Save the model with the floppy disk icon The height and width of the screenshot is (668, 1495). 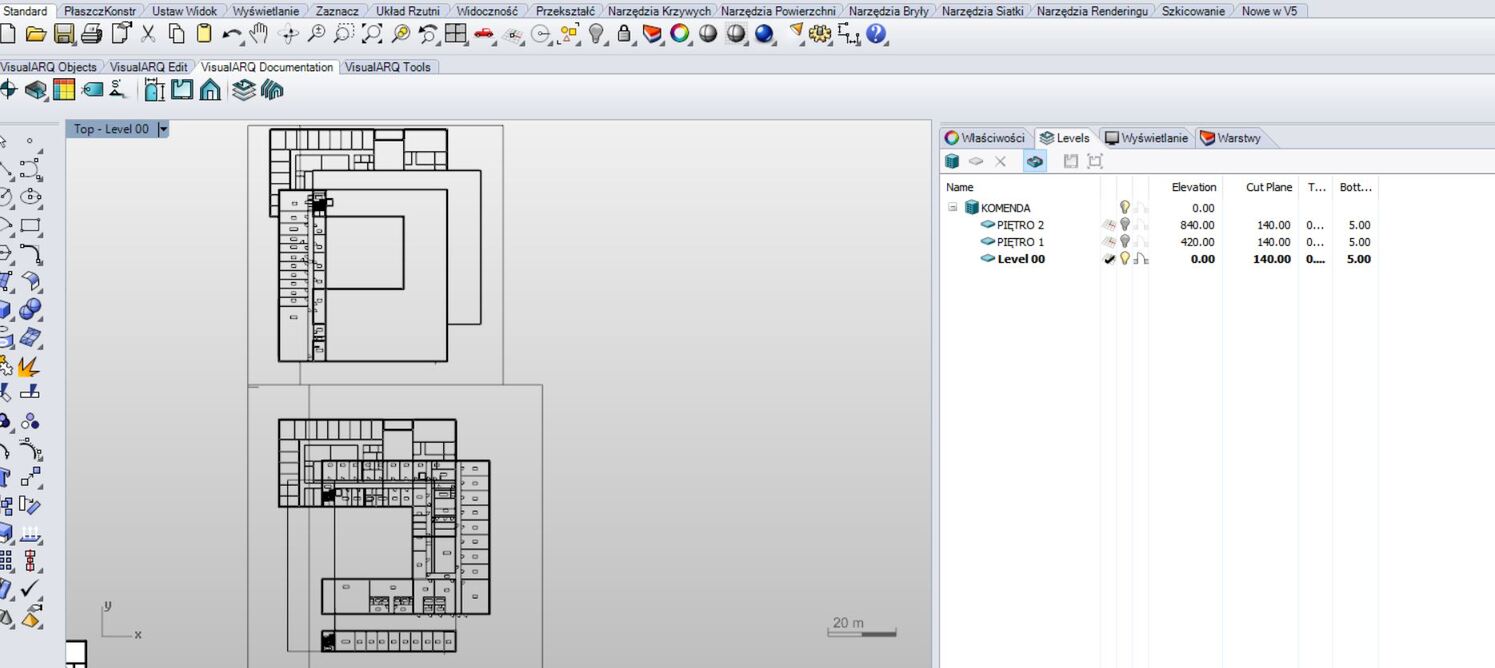click(x=64, y=34)
